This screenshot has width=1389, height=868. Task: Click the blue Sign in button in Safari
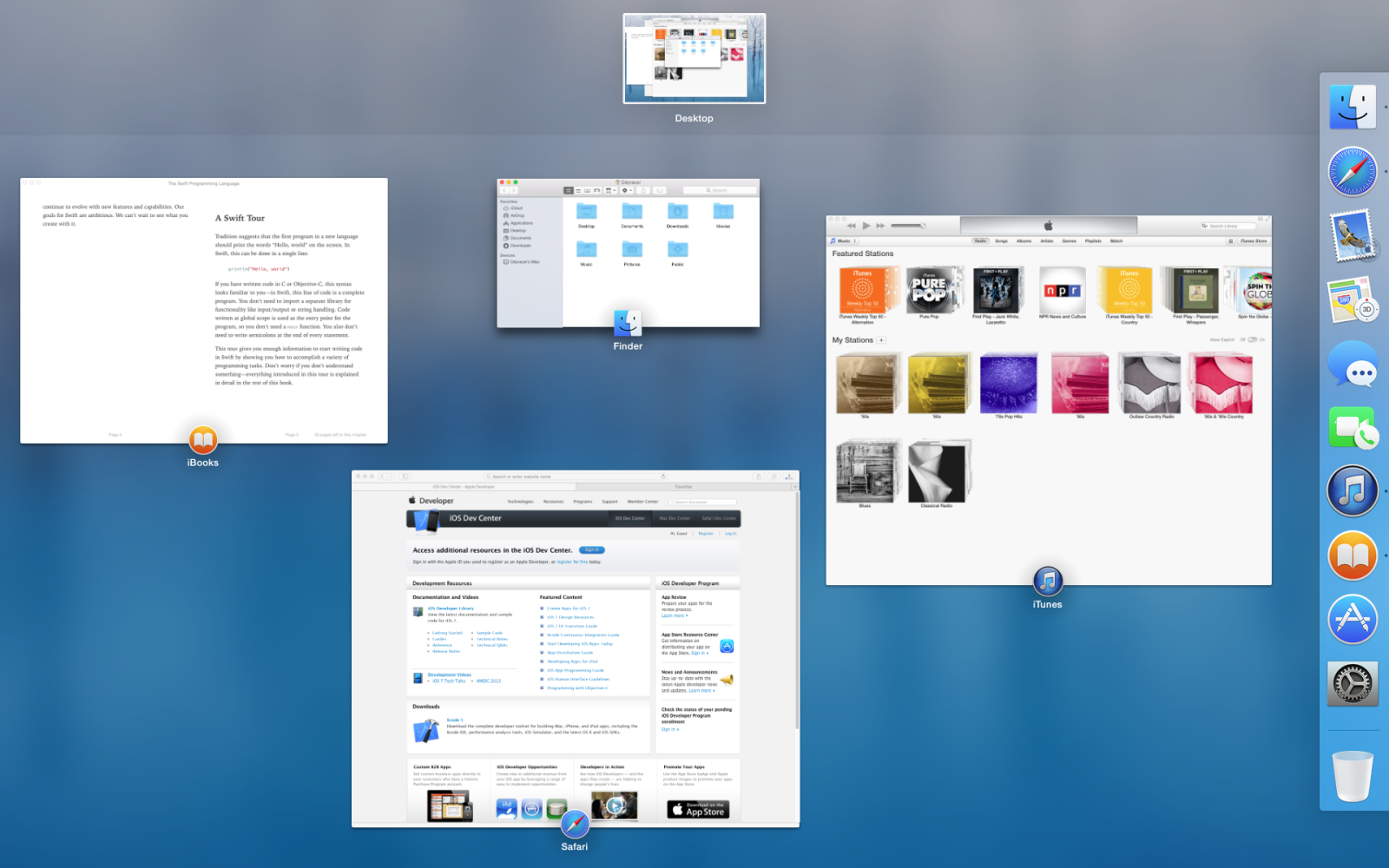pyautogui.click(x=591, y=550)
